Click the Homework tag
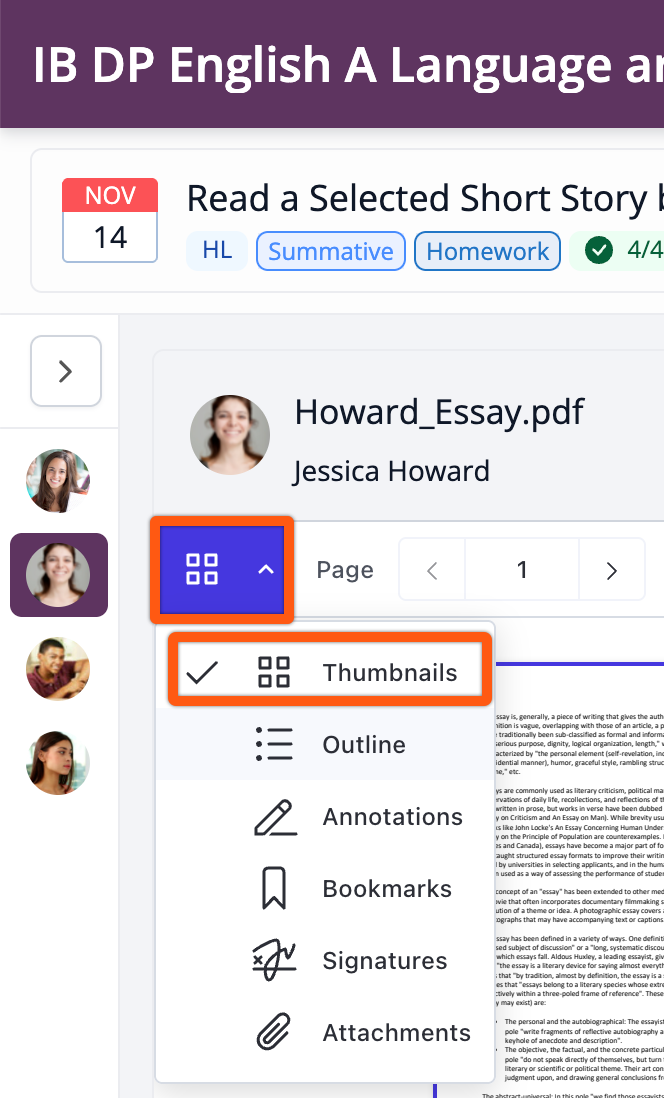664x1098 pixels. click(487, 251)
